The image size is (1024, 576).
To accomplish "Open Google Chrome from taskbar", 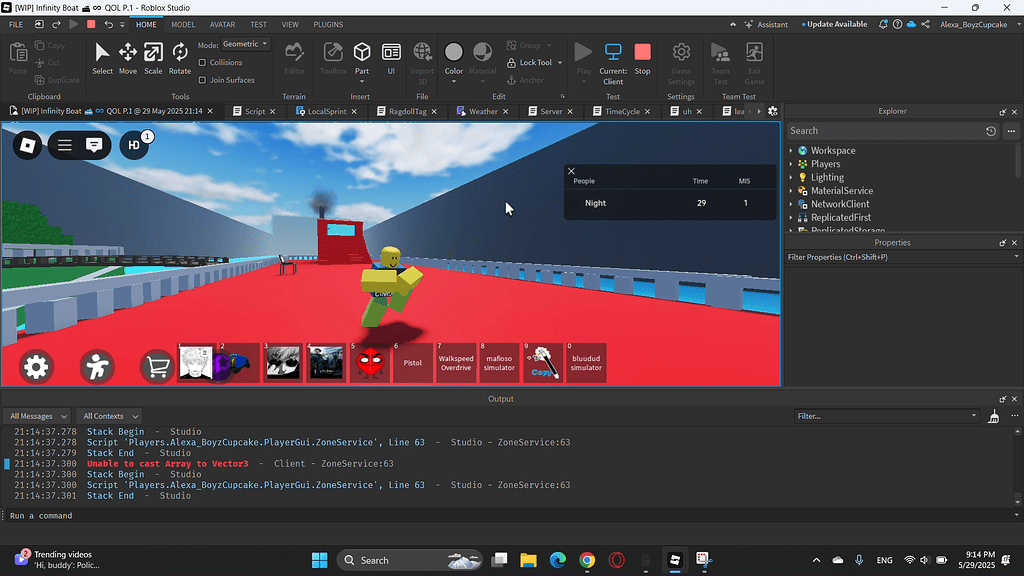I will [587, 560].
